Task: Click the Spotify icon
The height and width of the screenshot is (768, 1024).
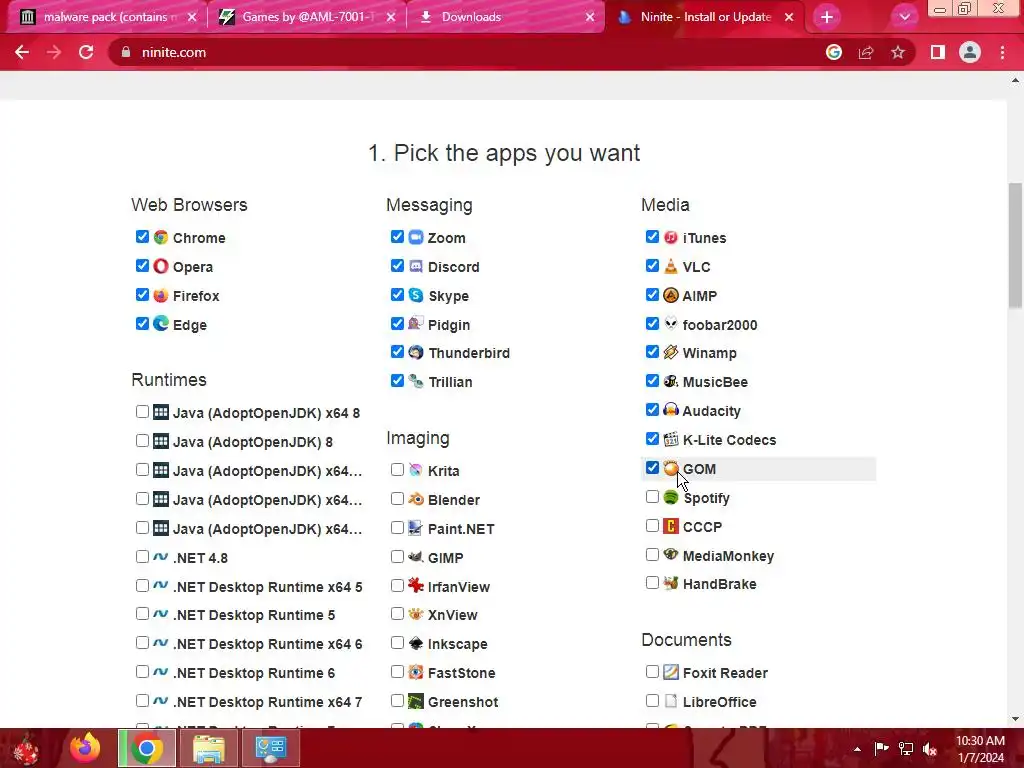Action: pyautogui.click(x=671, y=497)
